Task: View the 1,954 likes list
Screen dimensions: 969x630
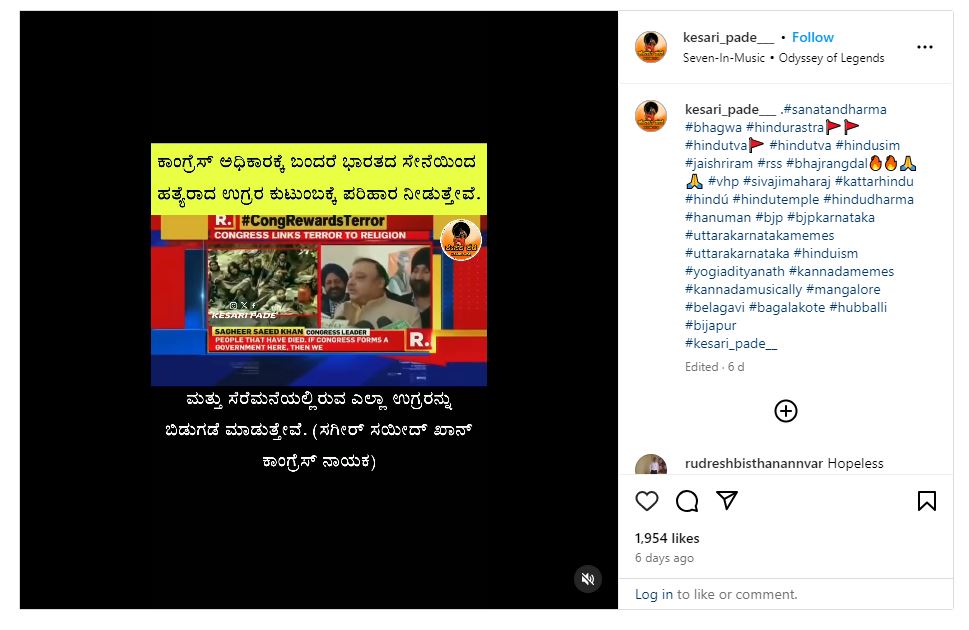Action: [x=667, y=538]
